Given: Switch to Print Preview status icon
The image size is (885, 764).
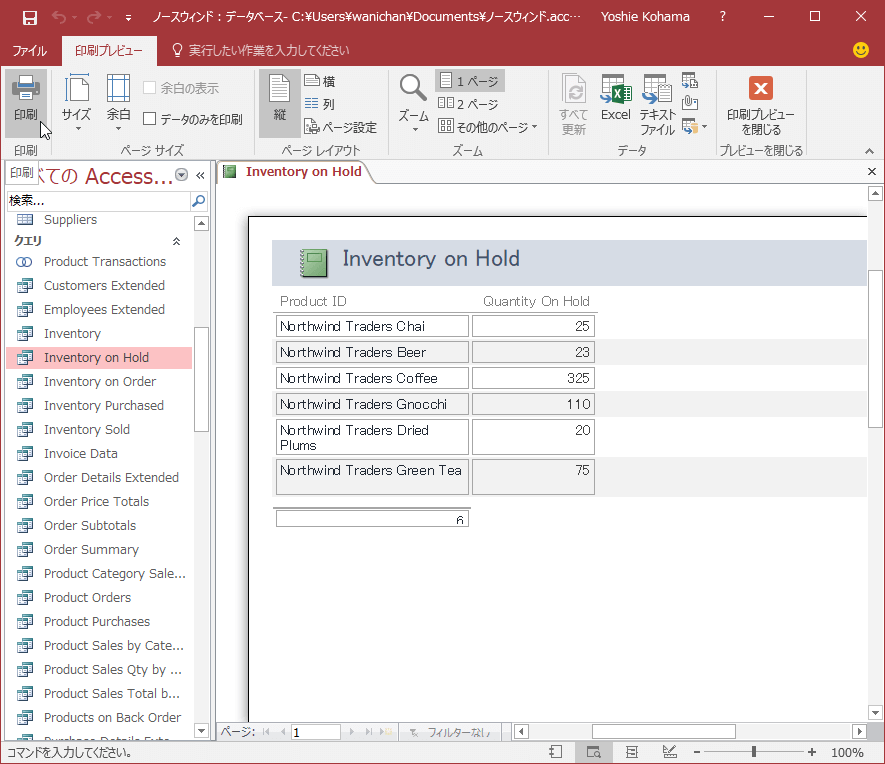Looking at the screenshot, I should [594, 752].
